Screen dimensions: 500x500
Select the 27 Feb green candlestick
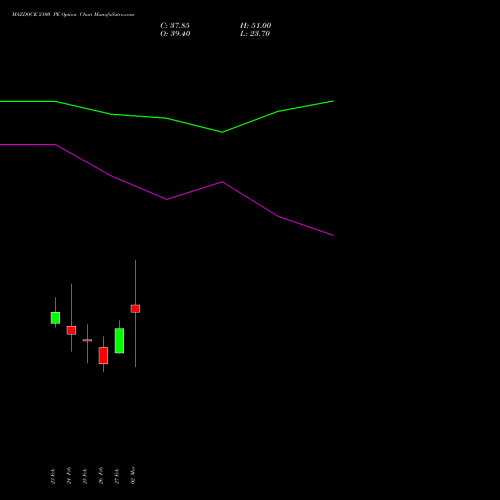119,341
